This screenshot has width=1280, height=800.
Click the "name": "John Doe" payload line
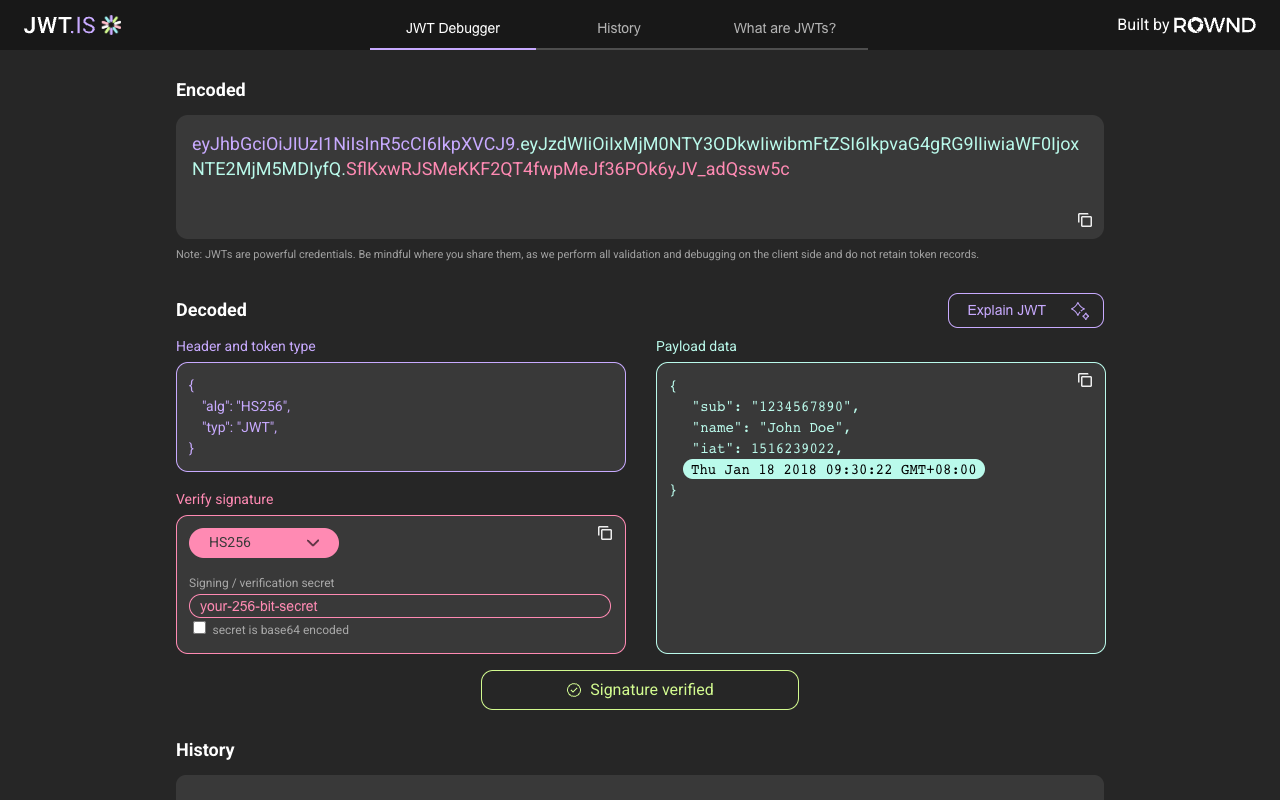[x=771, y=428]
